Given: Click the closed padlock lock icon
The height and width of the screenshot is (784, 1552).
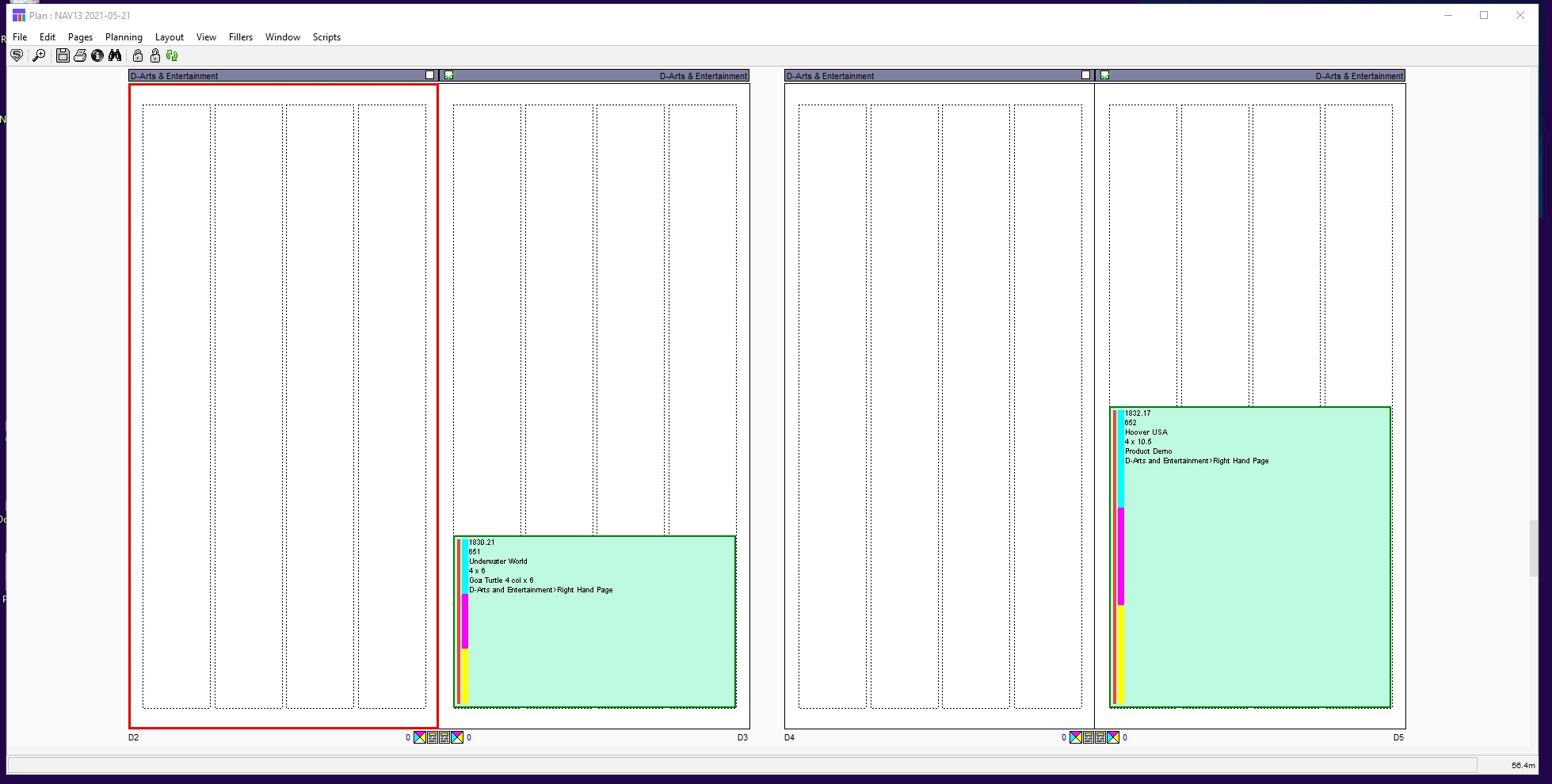Looking at the screenshot, I should pos(138,55).
